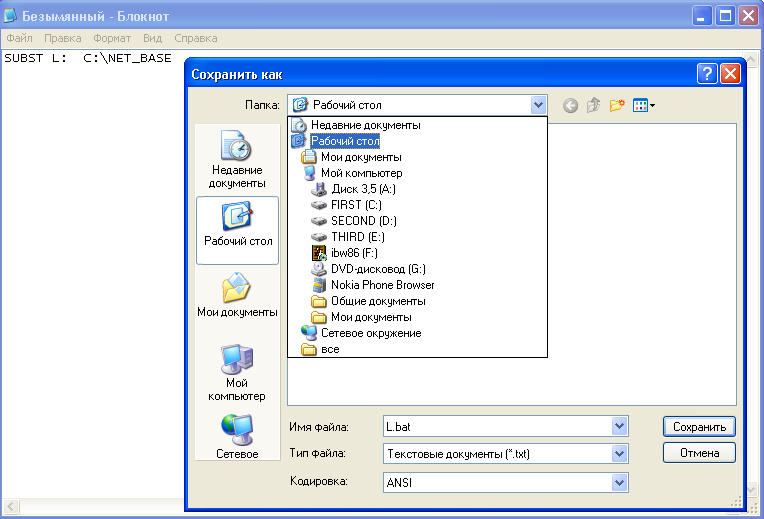
Task: Collapse the 'Папка' dropdown with its arrow
Action: (539, 105)
